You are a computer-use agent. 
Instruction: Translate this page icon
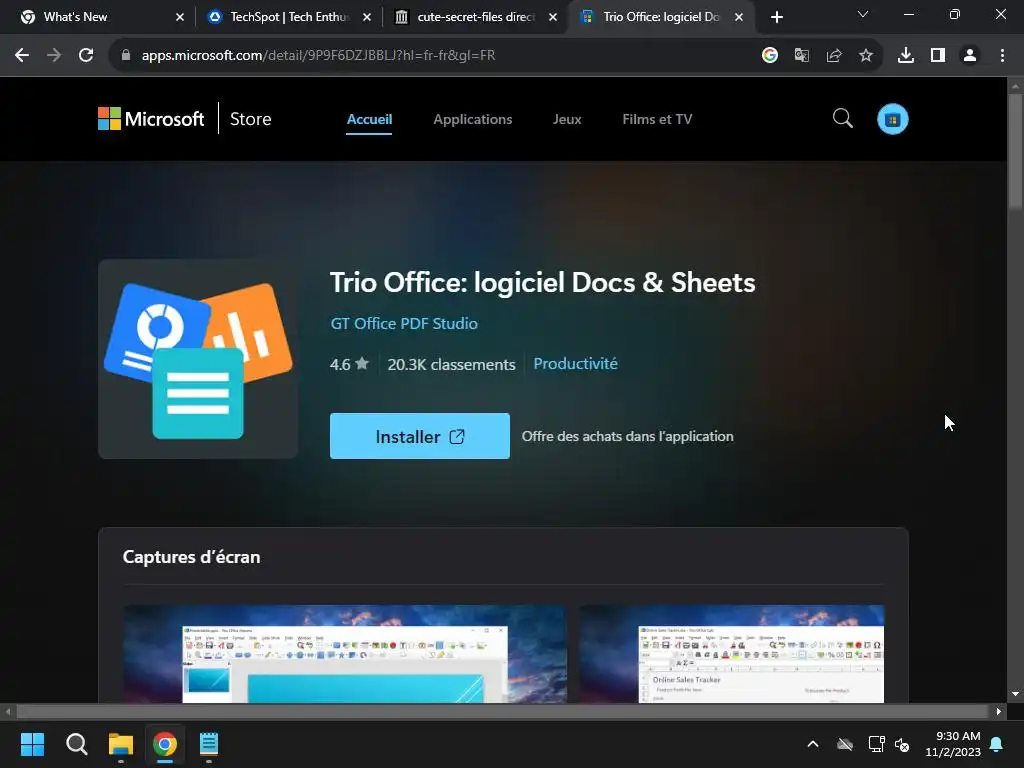coord(802,56)
